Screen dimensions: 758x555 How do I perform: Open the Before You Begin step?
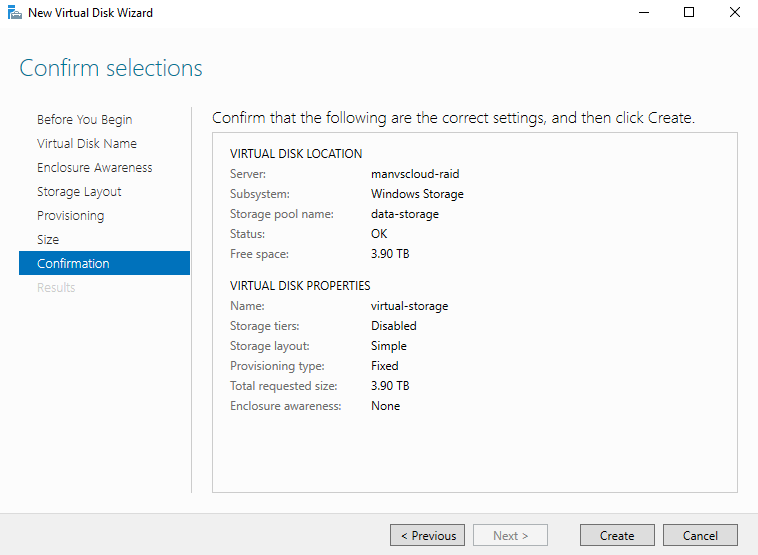point(85,119)
